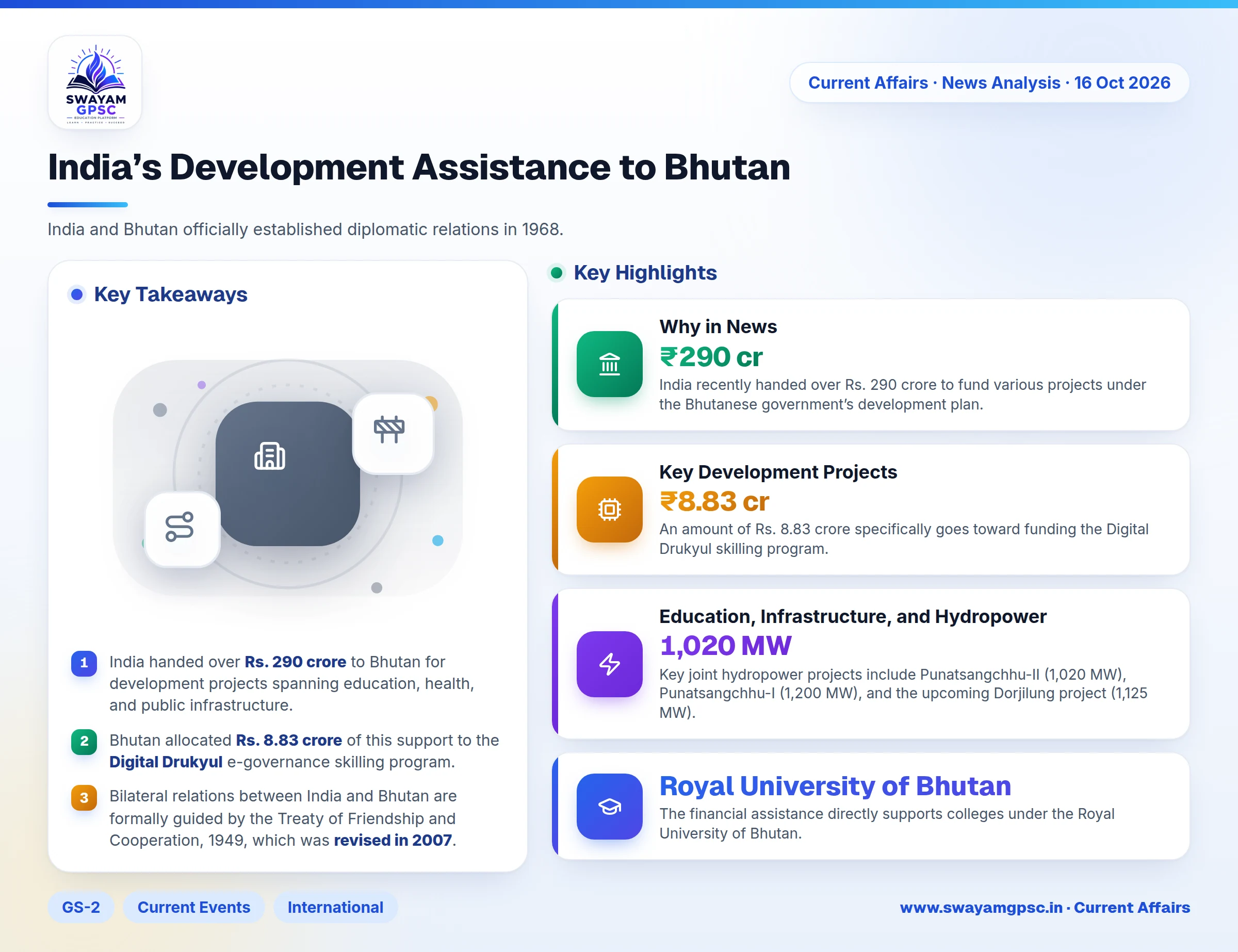Click the construction barrier icon tile
The height and width of the screenshot is (952, 1238).
coord(394,434)
